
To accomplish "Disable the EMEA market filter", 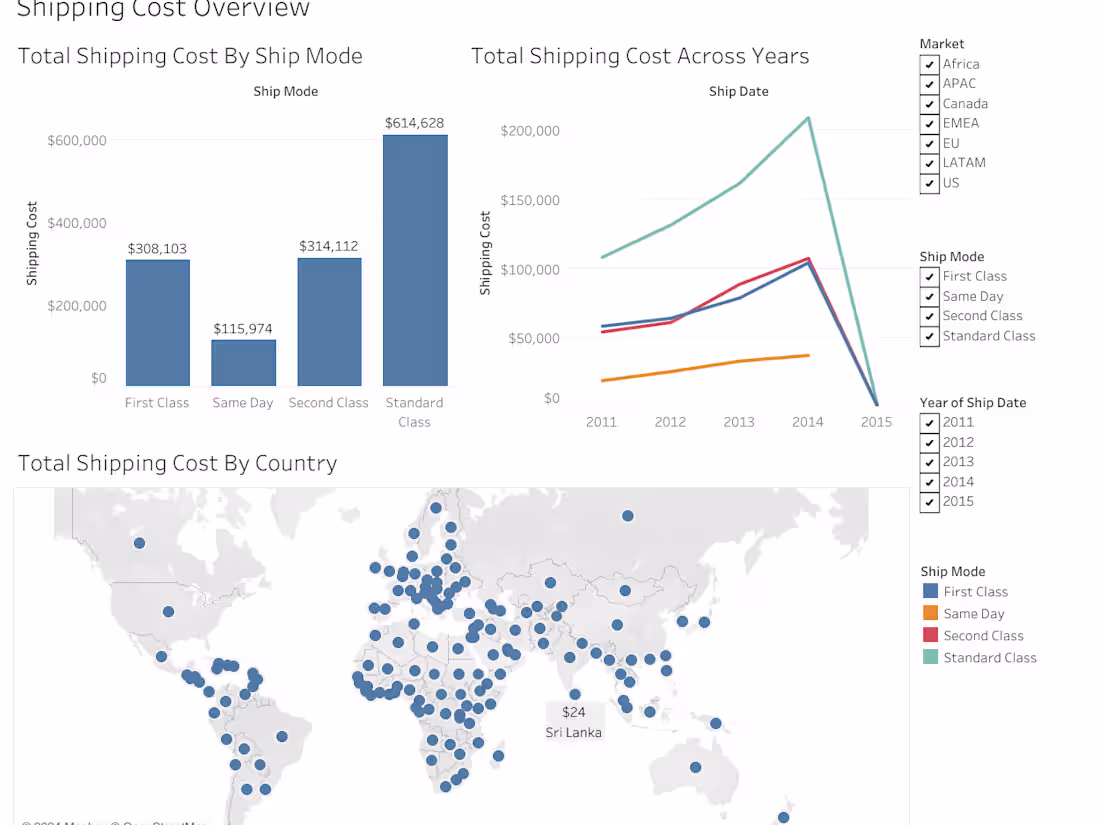I will (929, 123).
